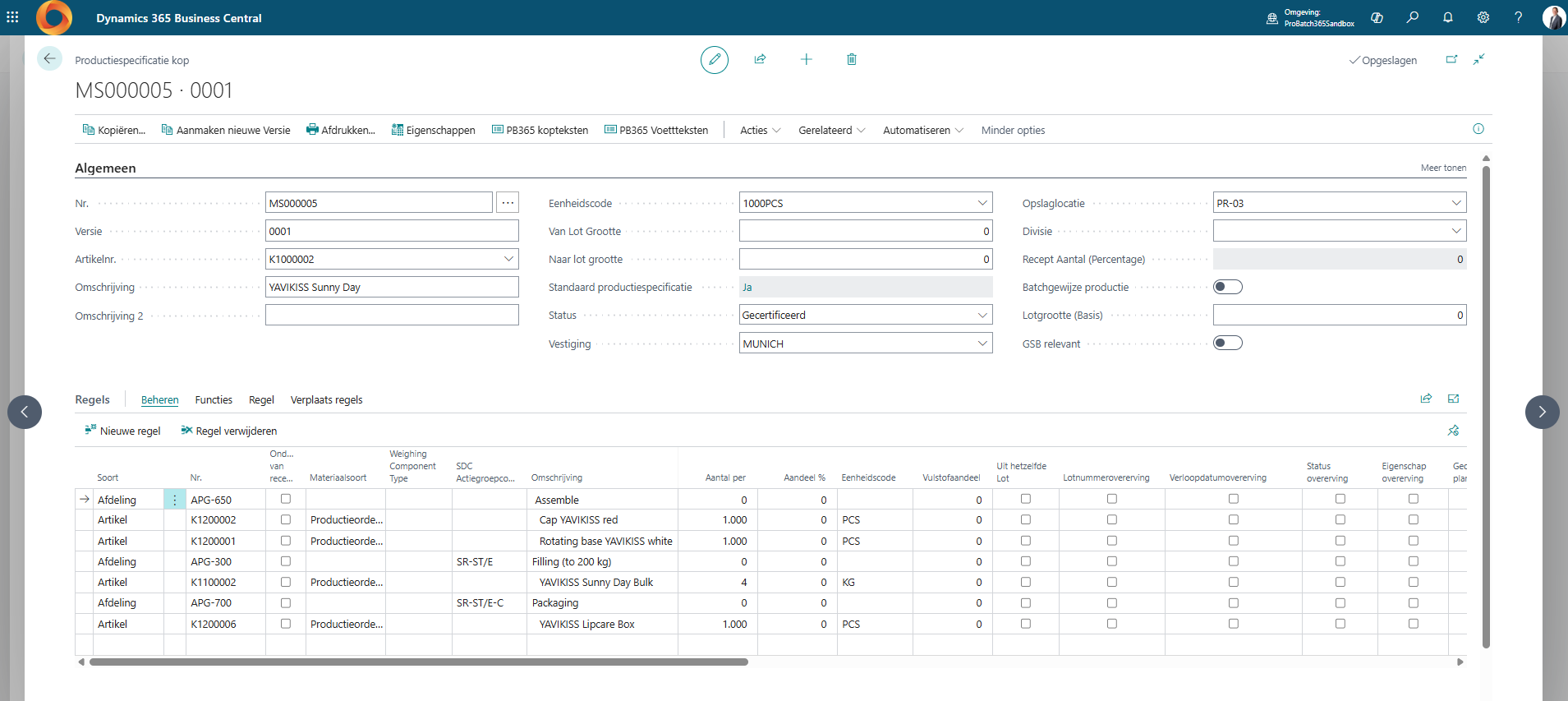This screenshot has width=1568, height=701.
Task: Click the share icon in the header
Action: point(761,59)
